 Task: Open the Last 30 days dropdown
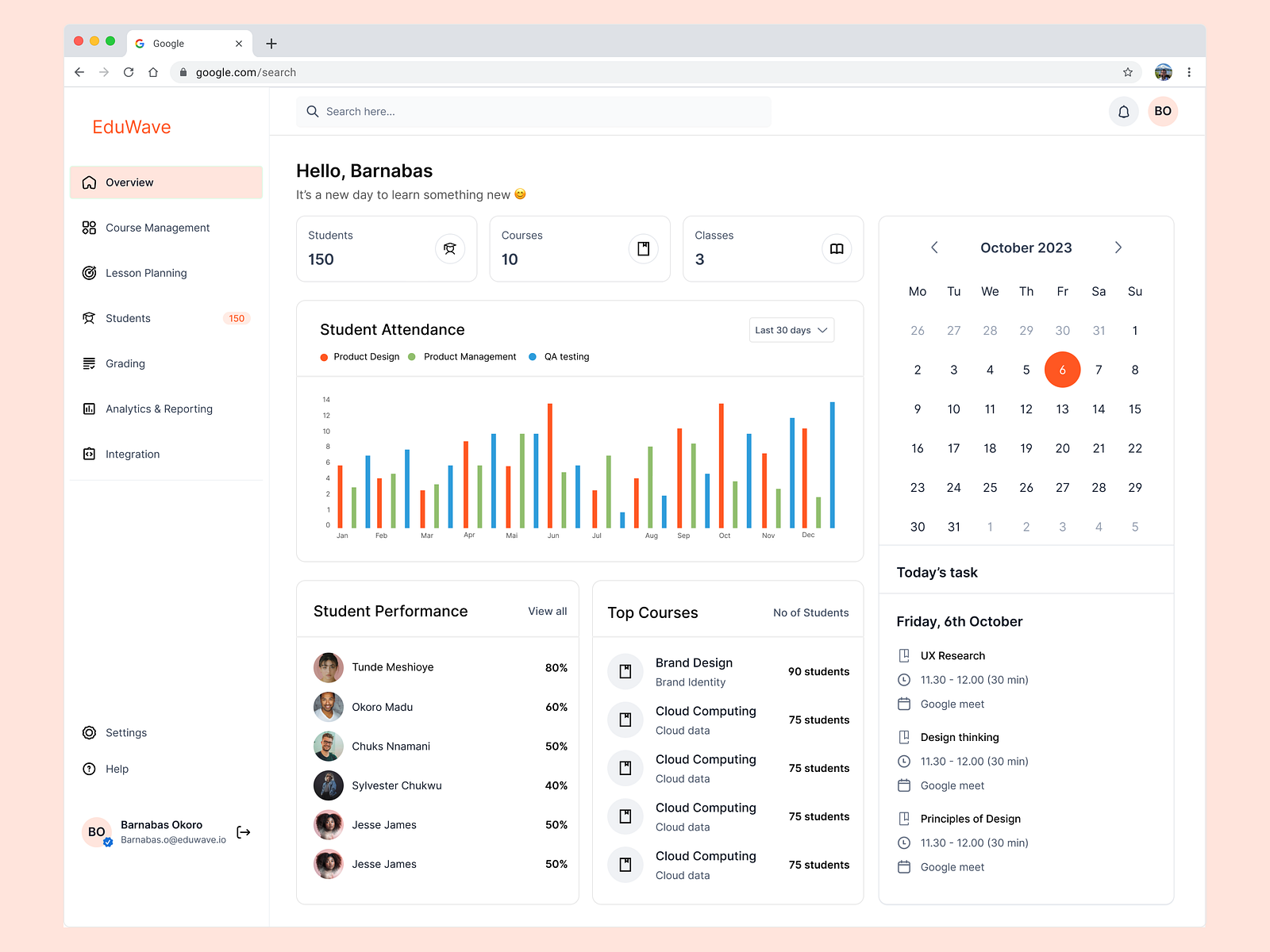click(x=791, y=330)
